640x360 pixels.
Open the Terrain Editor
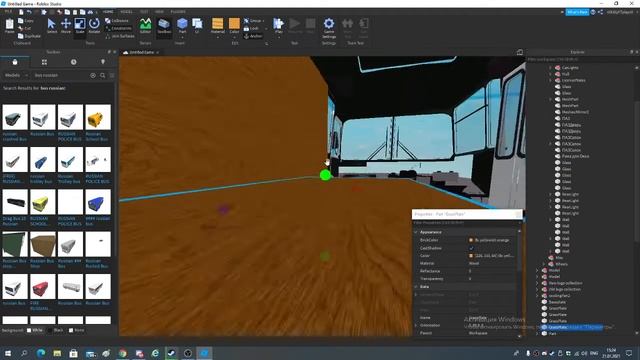[x=145, y=26]
